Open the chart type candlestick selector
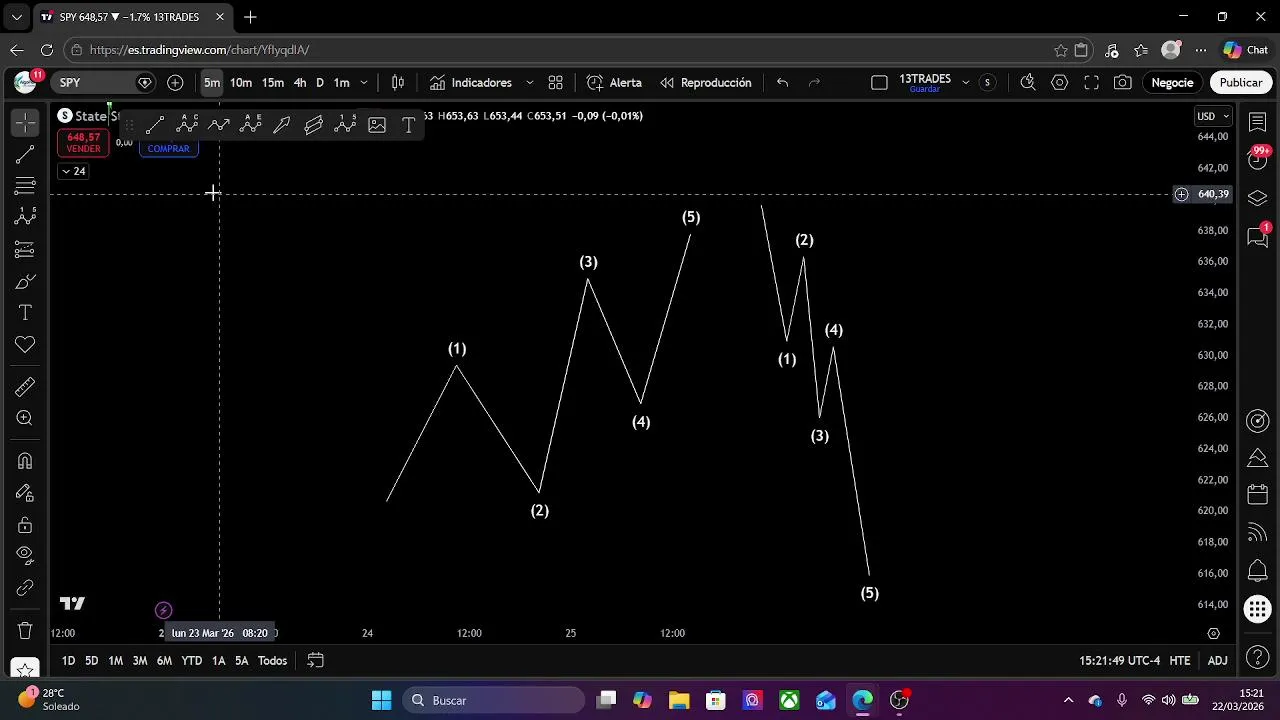Viewport: 1280px width, 720px height. [x=398, y=83]
